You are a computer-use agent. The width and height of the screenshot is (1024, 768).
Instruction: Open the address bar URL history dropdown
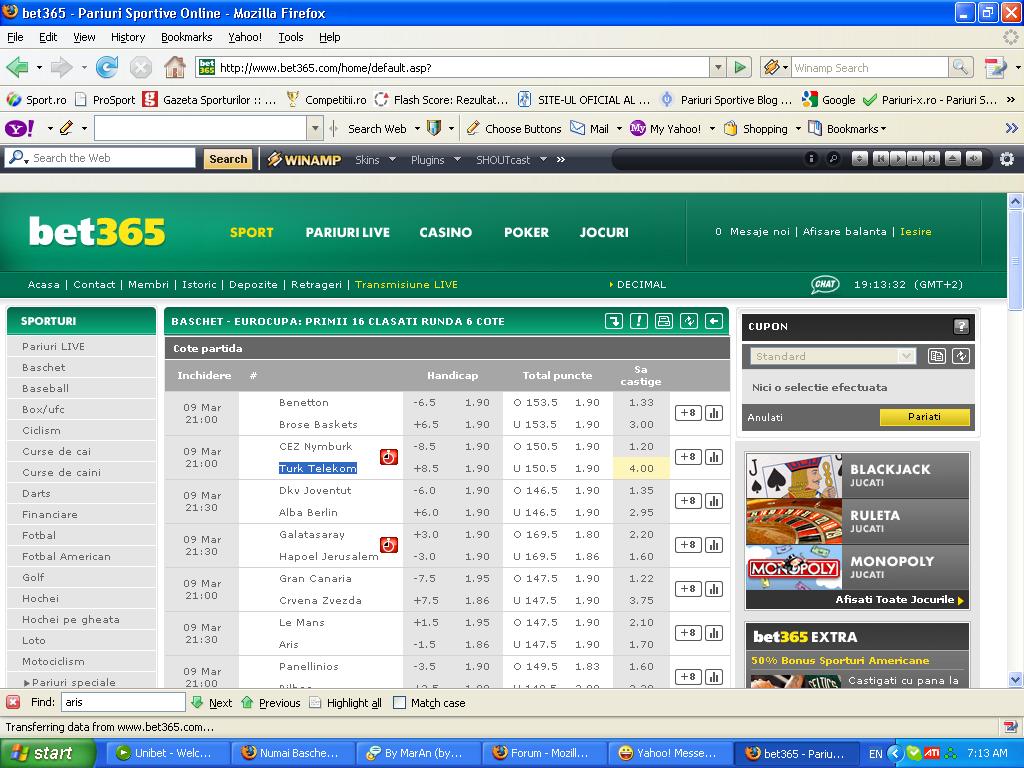coord(718,67)
